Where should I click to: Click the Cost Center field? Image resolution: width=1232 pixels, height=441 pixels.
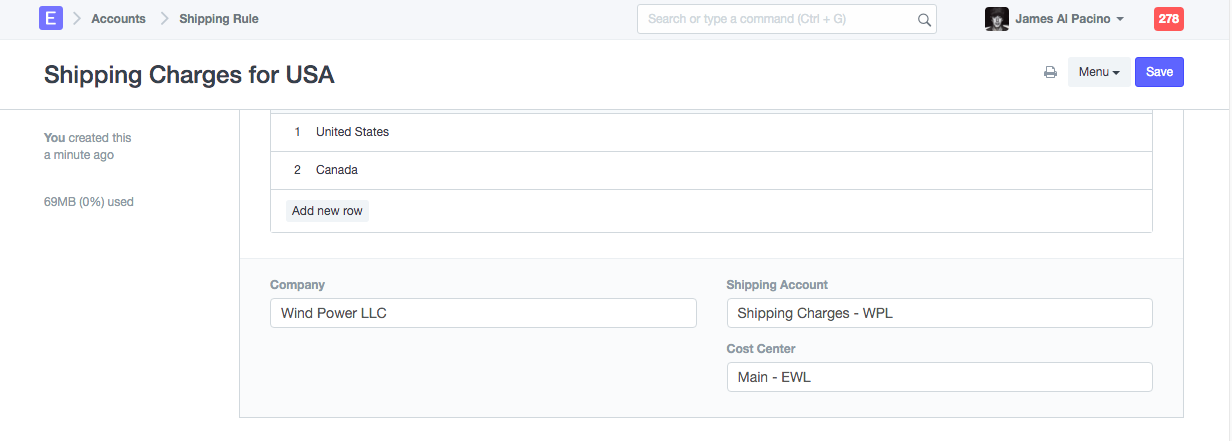coord(939,377)
